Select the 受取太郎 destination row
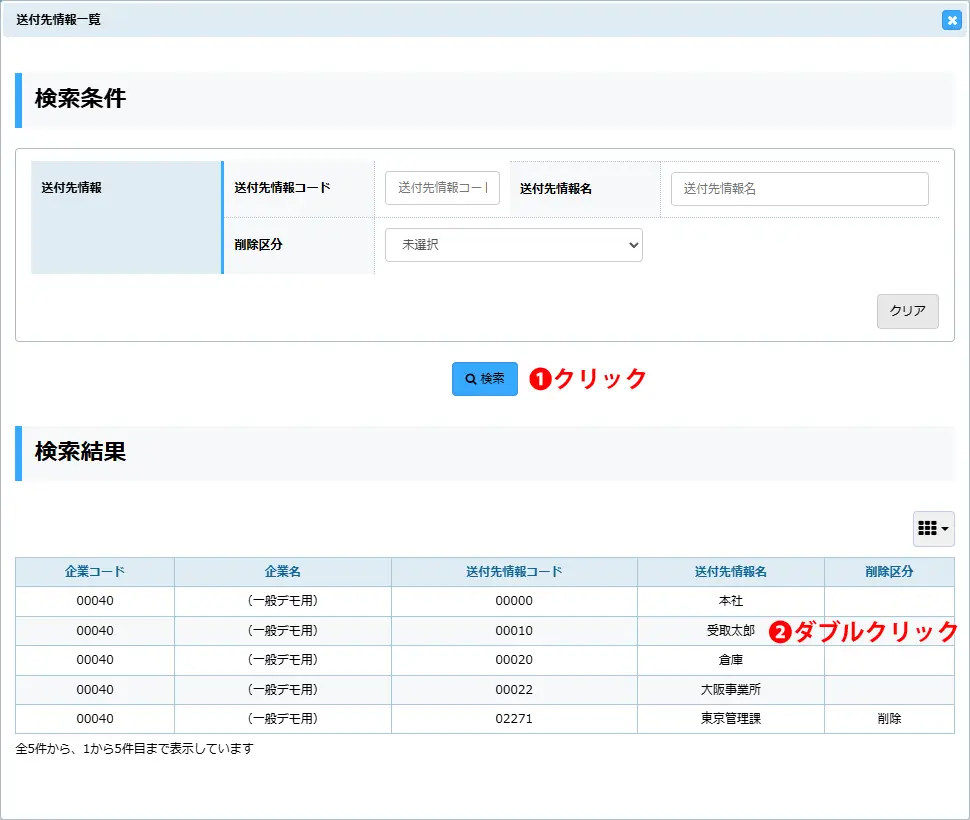This screenshot has height=820, width=970. point(730,631)
